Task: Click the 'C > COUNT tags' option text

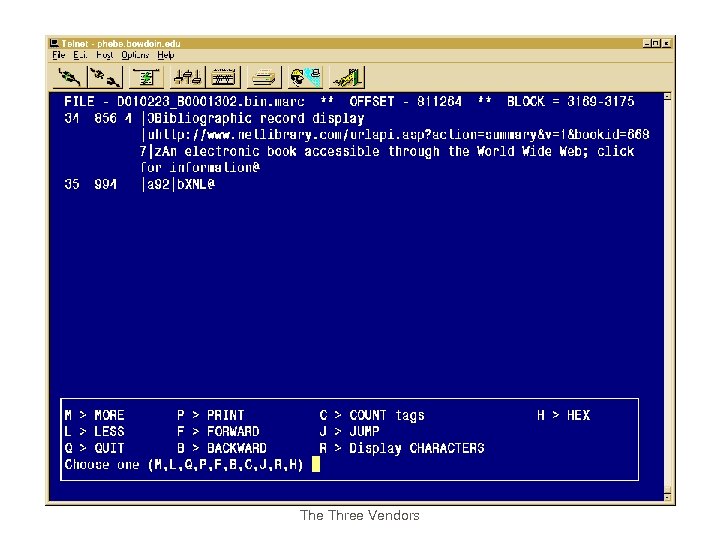Action: (372, 415)
